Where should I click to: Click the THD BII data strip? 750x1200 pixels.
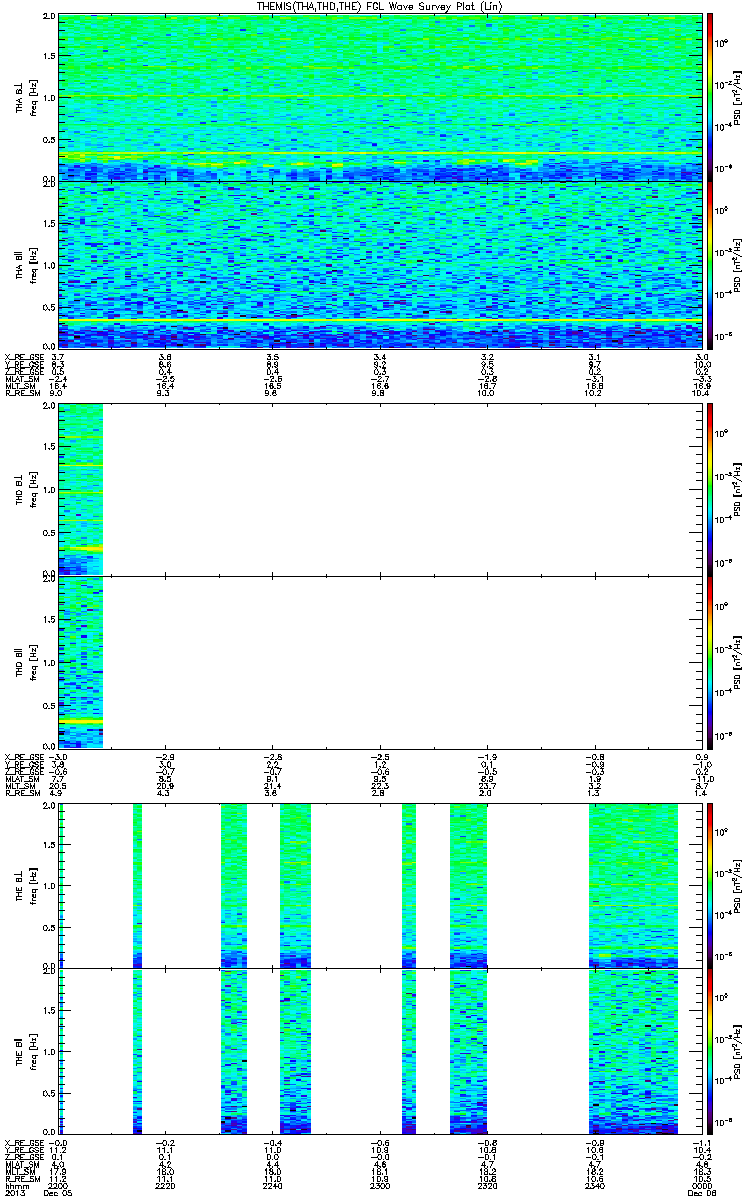(x=81, y=661)
